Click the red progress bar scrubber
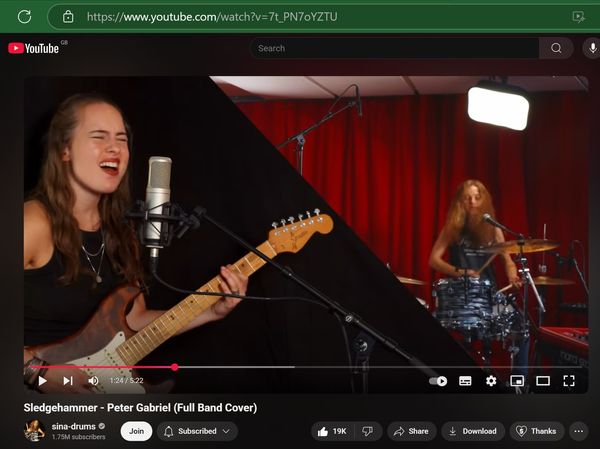This screenshot has width=600, height=449. coord(174,367)
